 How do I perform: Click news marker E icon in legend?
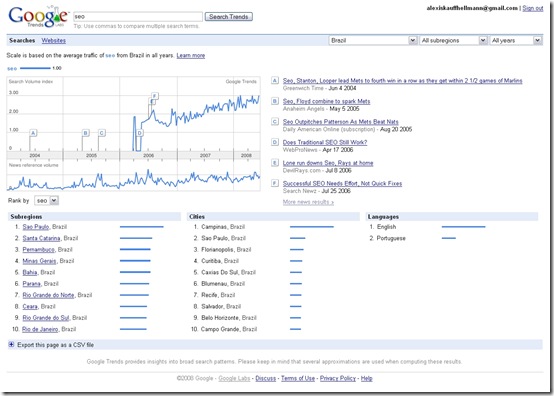coord(275,162)
